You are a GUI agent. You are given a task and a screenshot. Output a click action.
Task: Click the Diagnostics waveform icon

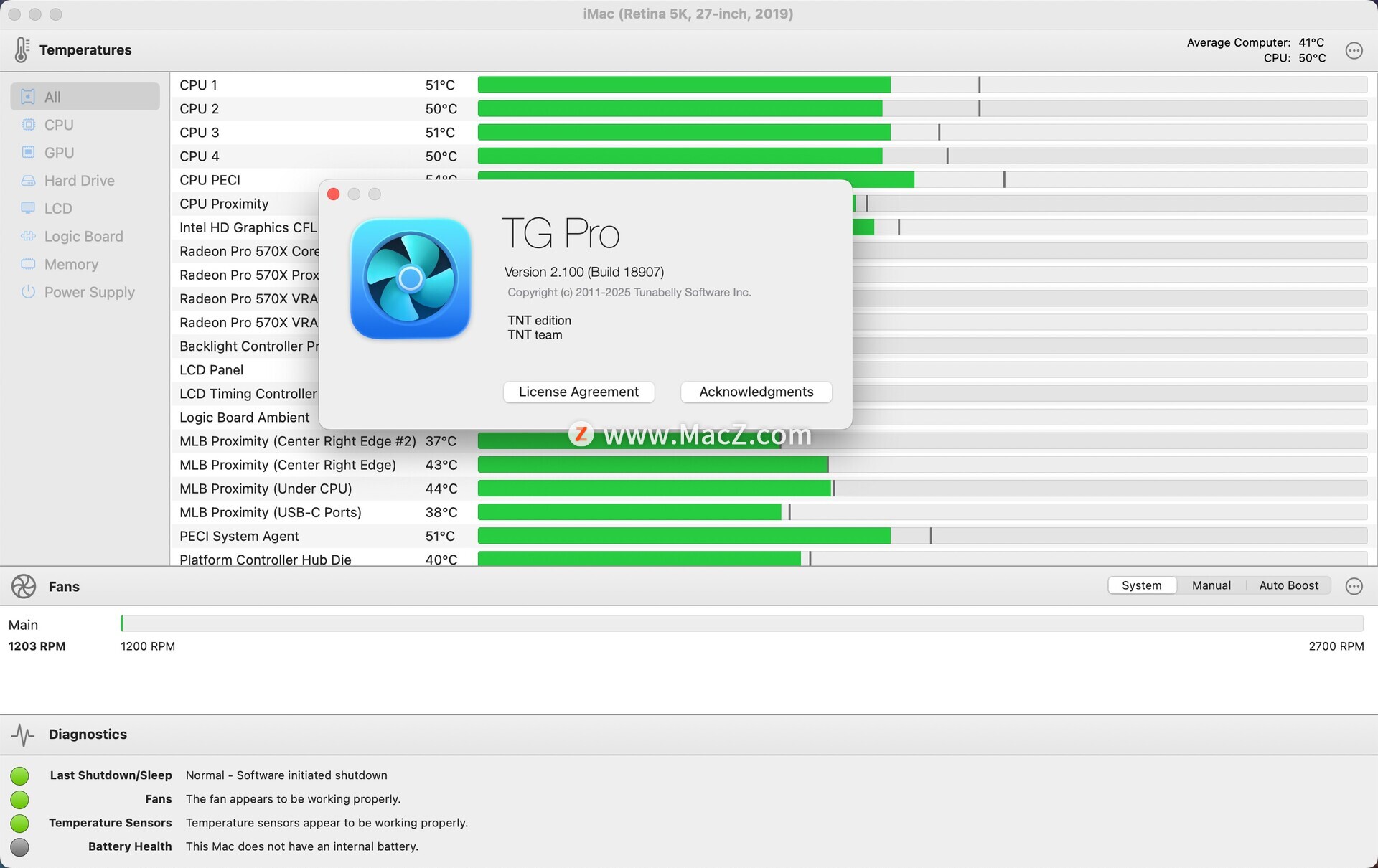(23, 734)
